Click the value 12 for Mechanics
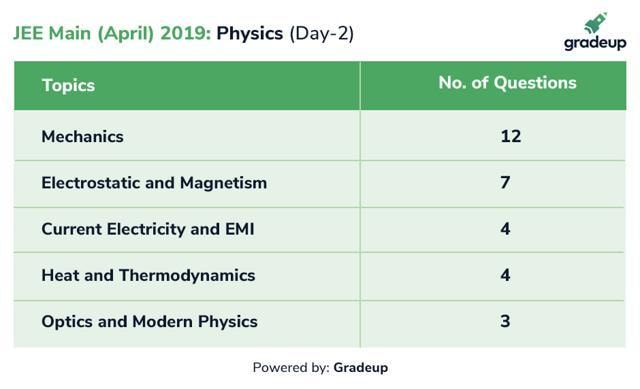The image size is (640, 389). [511, 136]
